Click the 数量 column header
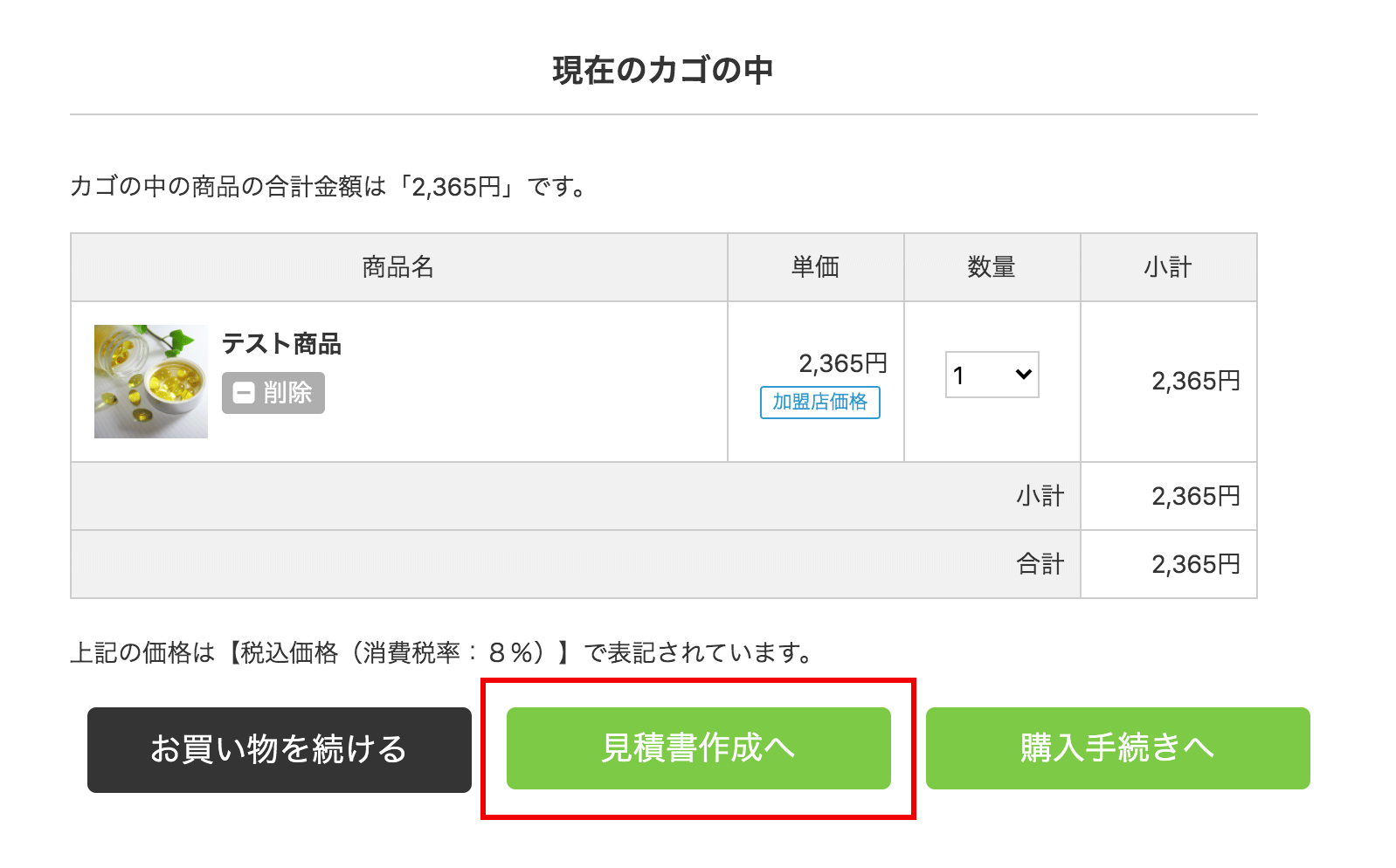The image size is (1396, 868). pyautogui.click(x=992, y=267)
